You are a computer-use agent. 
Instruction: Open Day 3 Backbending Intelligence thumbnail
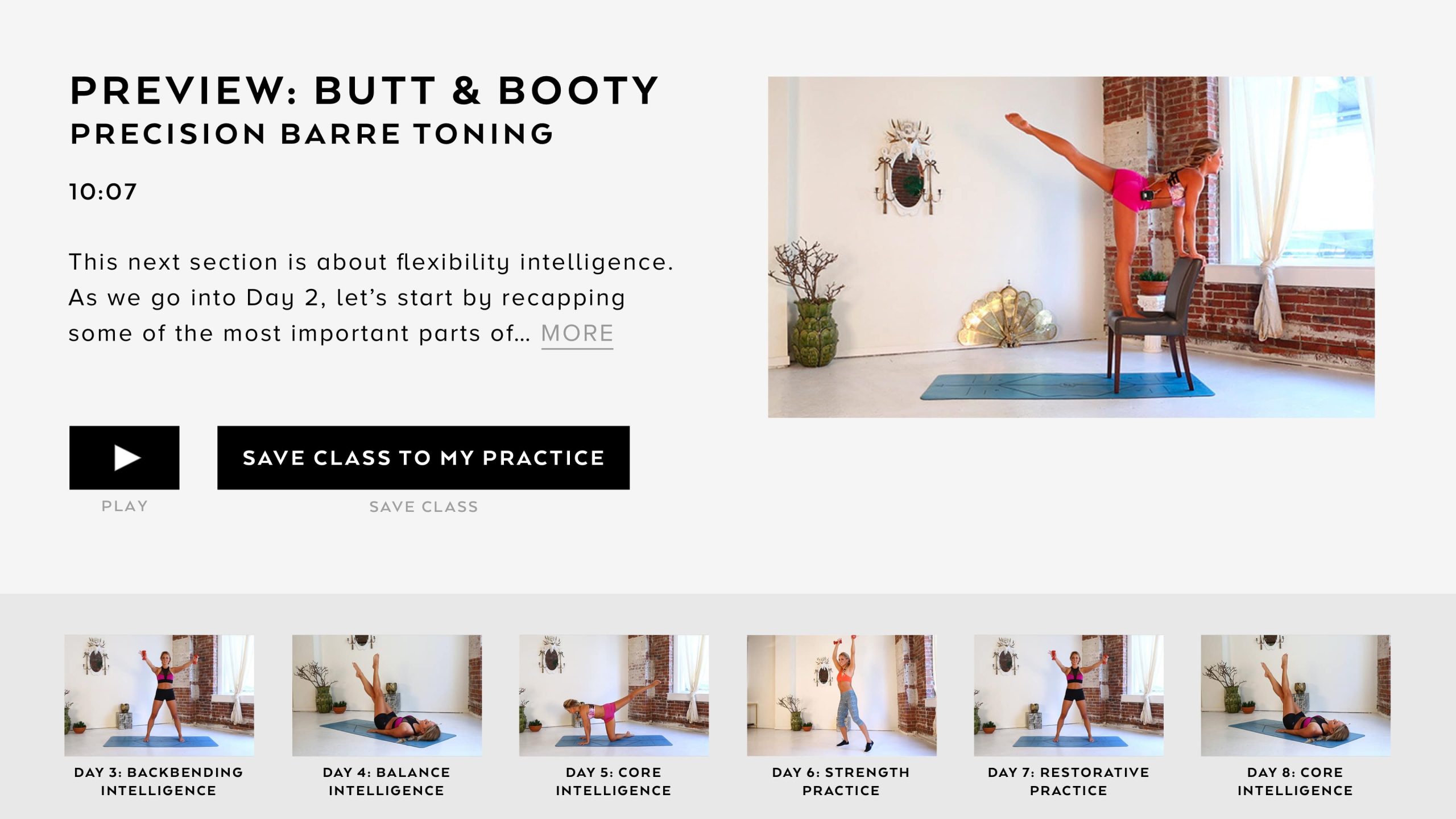[x=159, y=695]
